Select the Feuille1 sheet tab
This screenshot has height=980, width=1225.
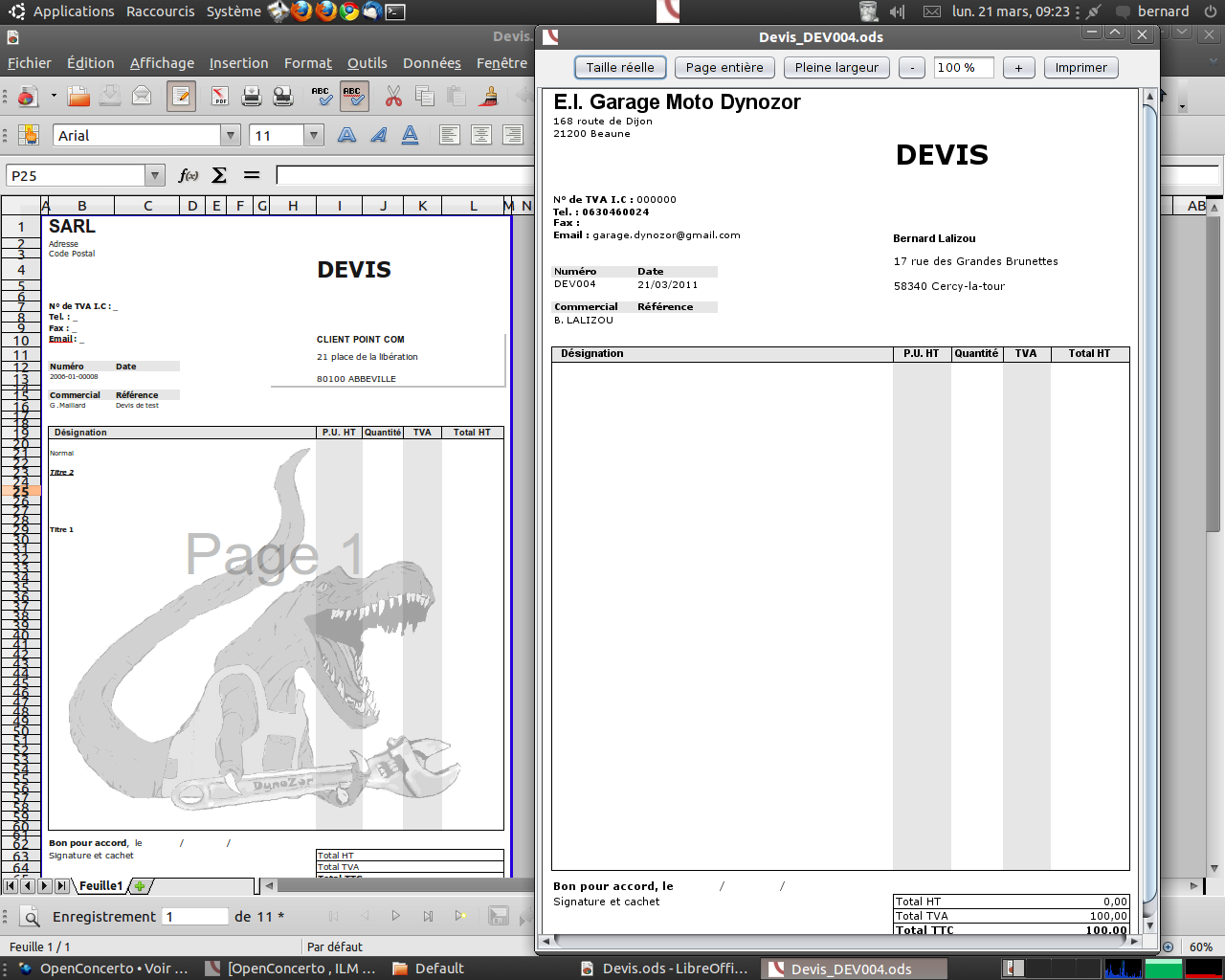click(x=100, y=886)
